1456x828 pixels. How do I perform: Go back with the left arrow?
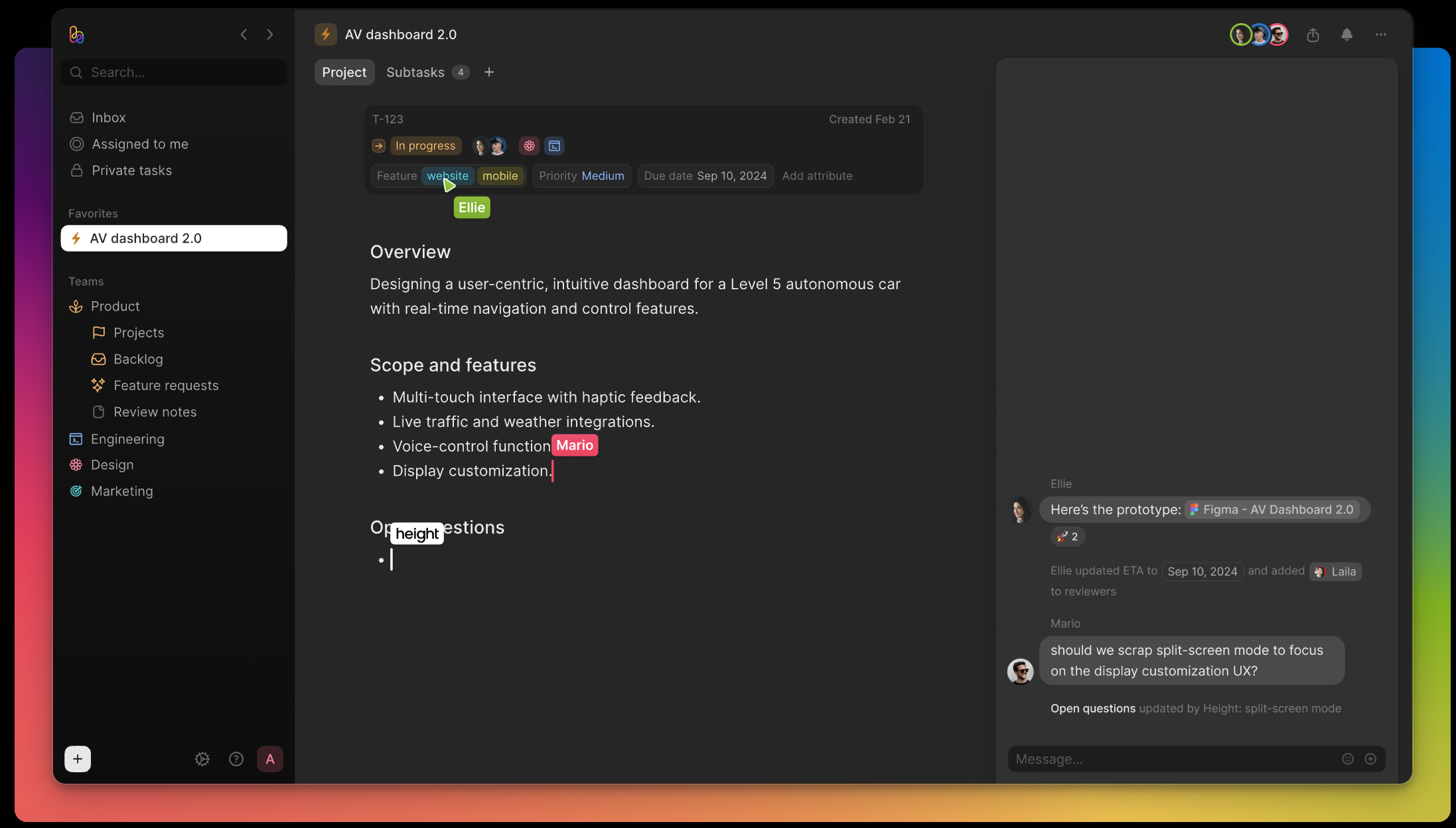[244, 34]
